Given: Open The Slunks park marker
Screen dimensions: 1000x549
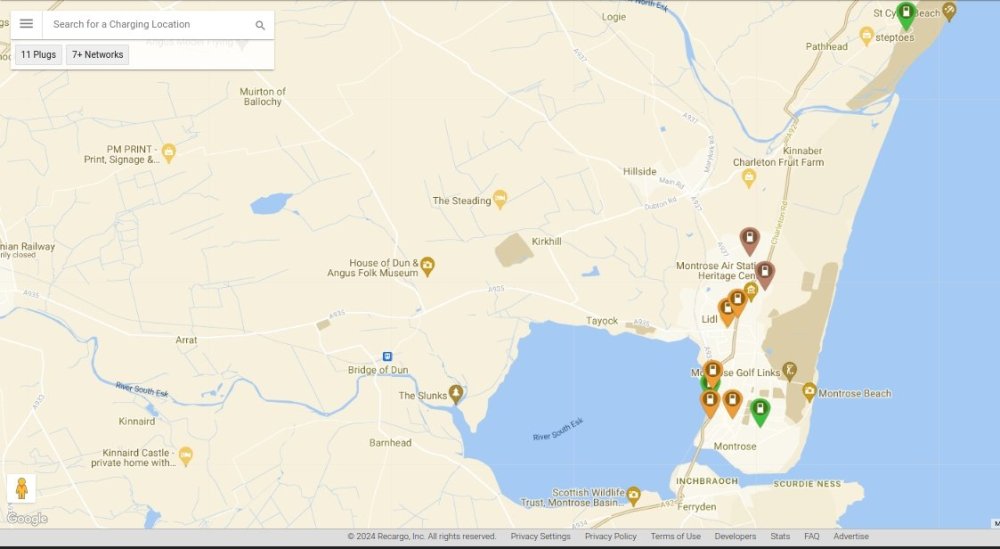Looking at the screenshot, I should pos(455,394).
